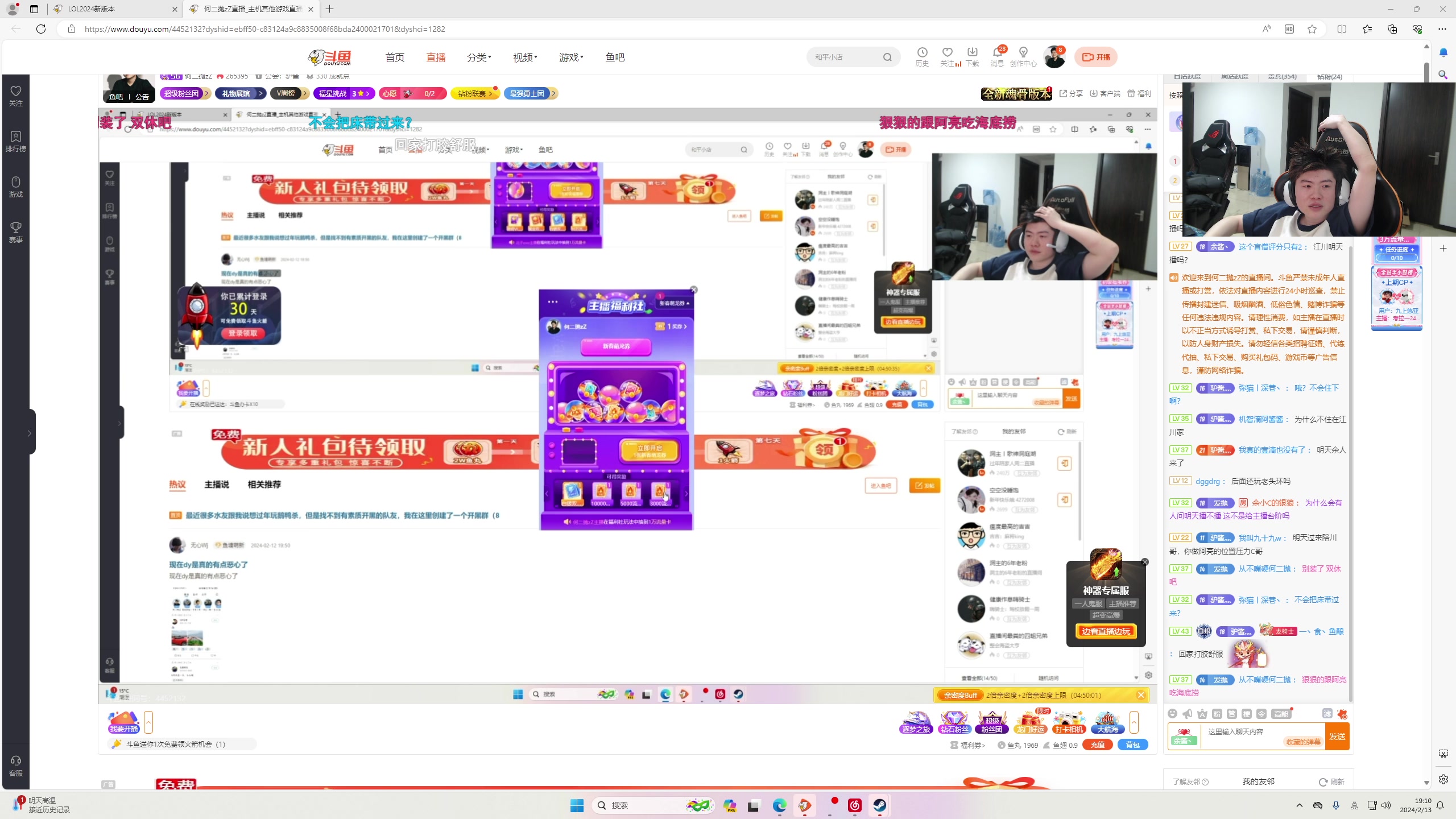Screen dimensions: 1456x819
Task: Open Edge settings and more menu
Action: 1442,29
